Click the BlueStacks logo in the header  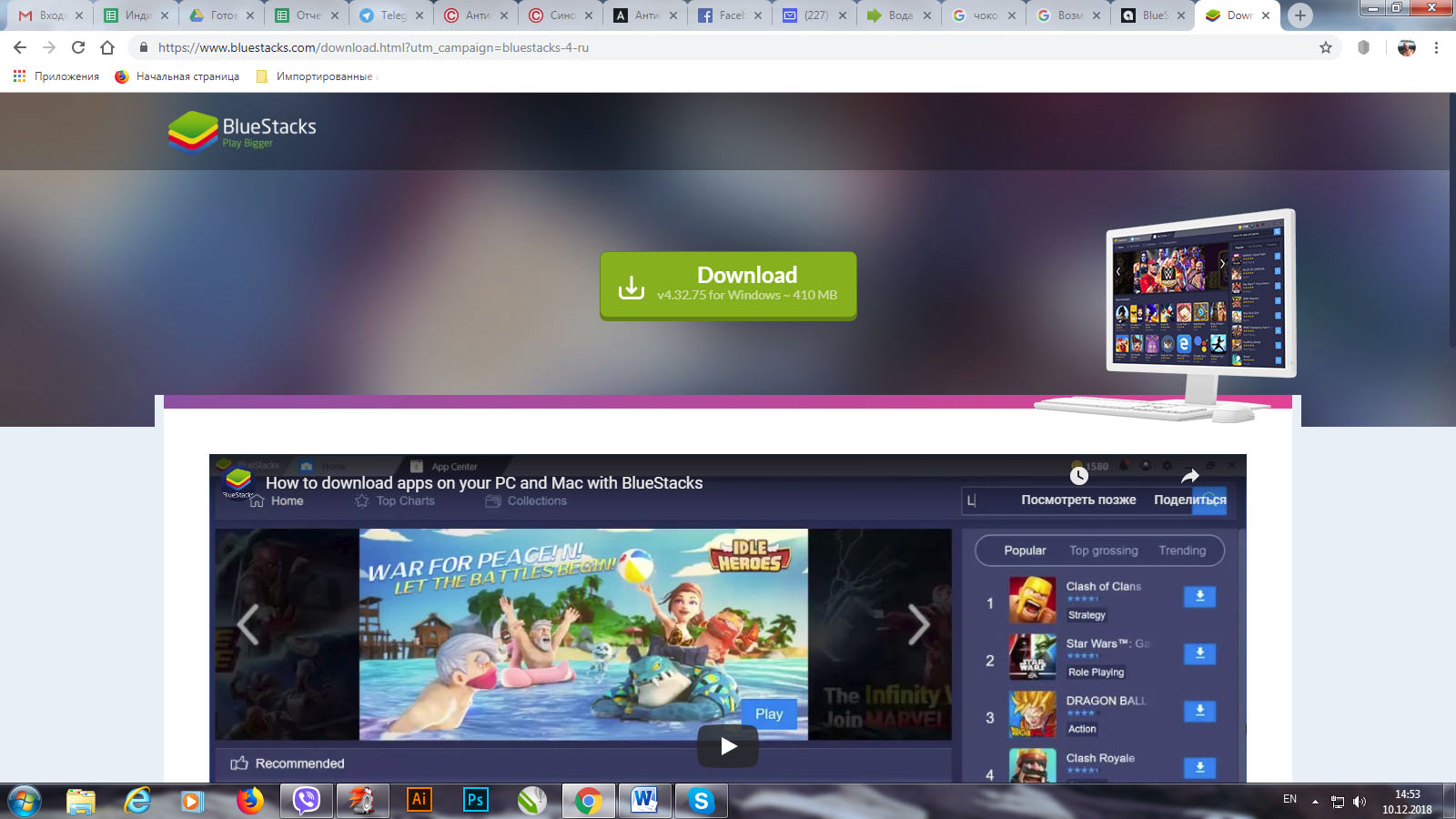tap(243, 131)
